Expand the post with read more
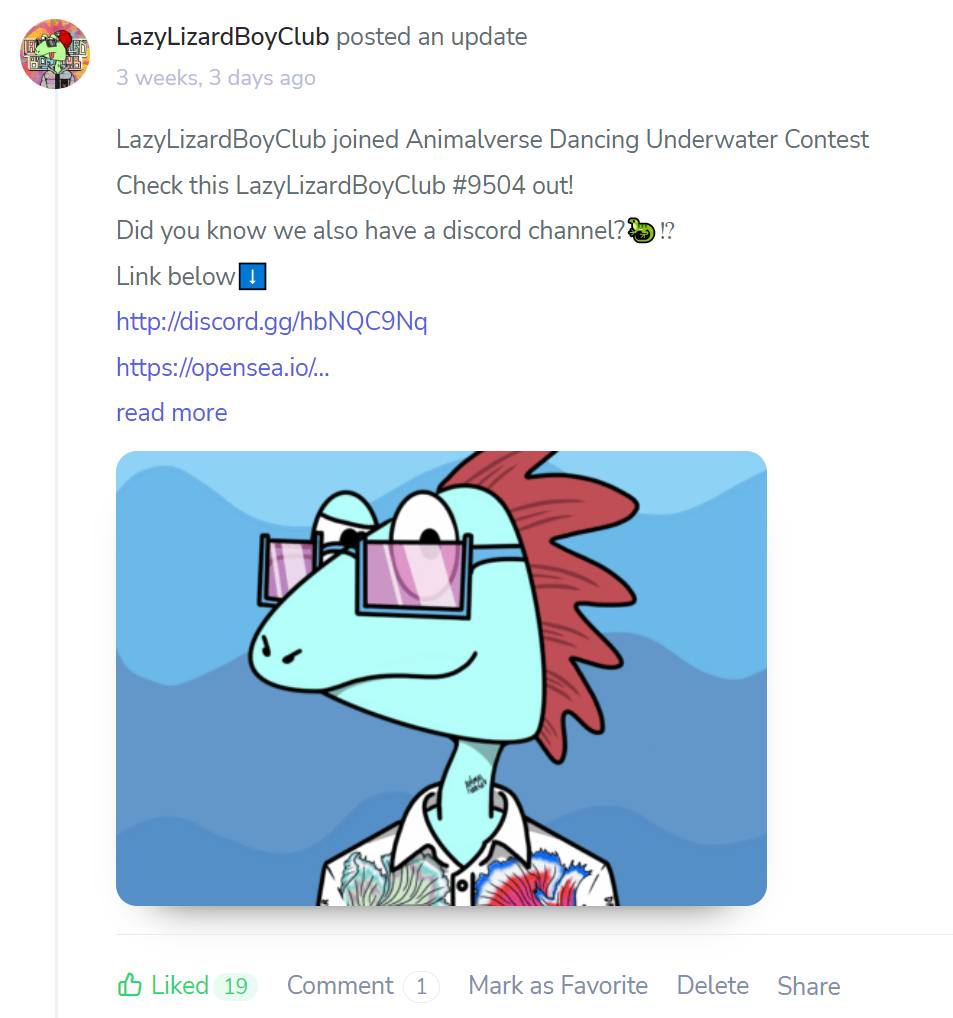 click(x=171, y=413)
